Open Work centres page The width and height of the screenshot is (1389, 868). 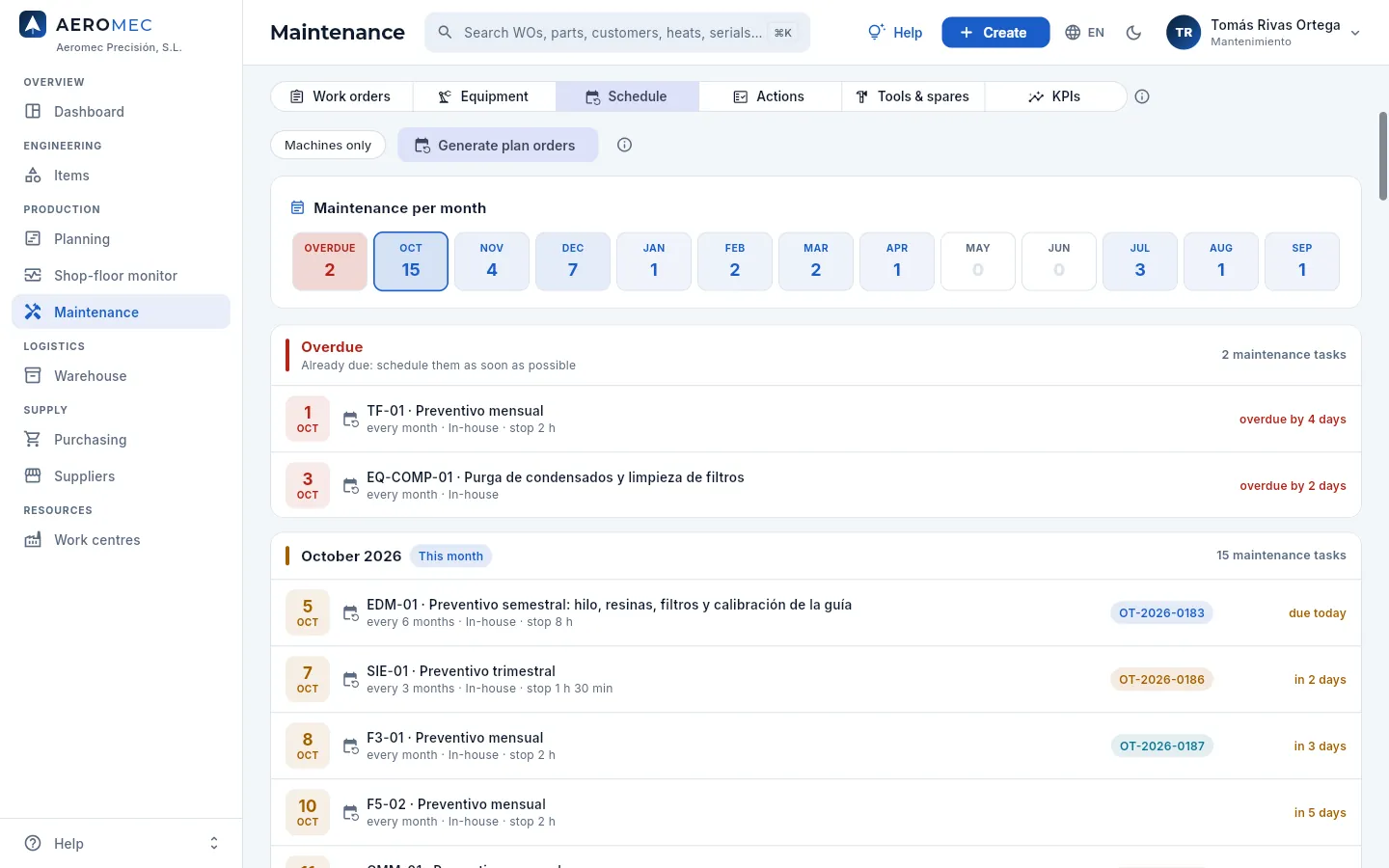pyautogui.click(x=121, y=540)
